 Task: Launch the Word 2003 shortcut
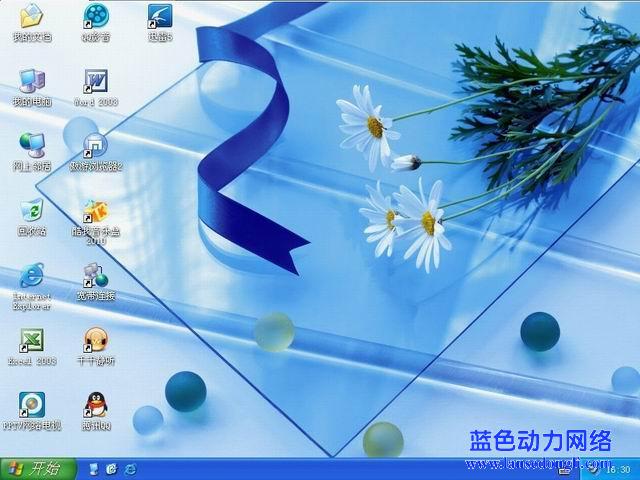(x=96, y=81)
